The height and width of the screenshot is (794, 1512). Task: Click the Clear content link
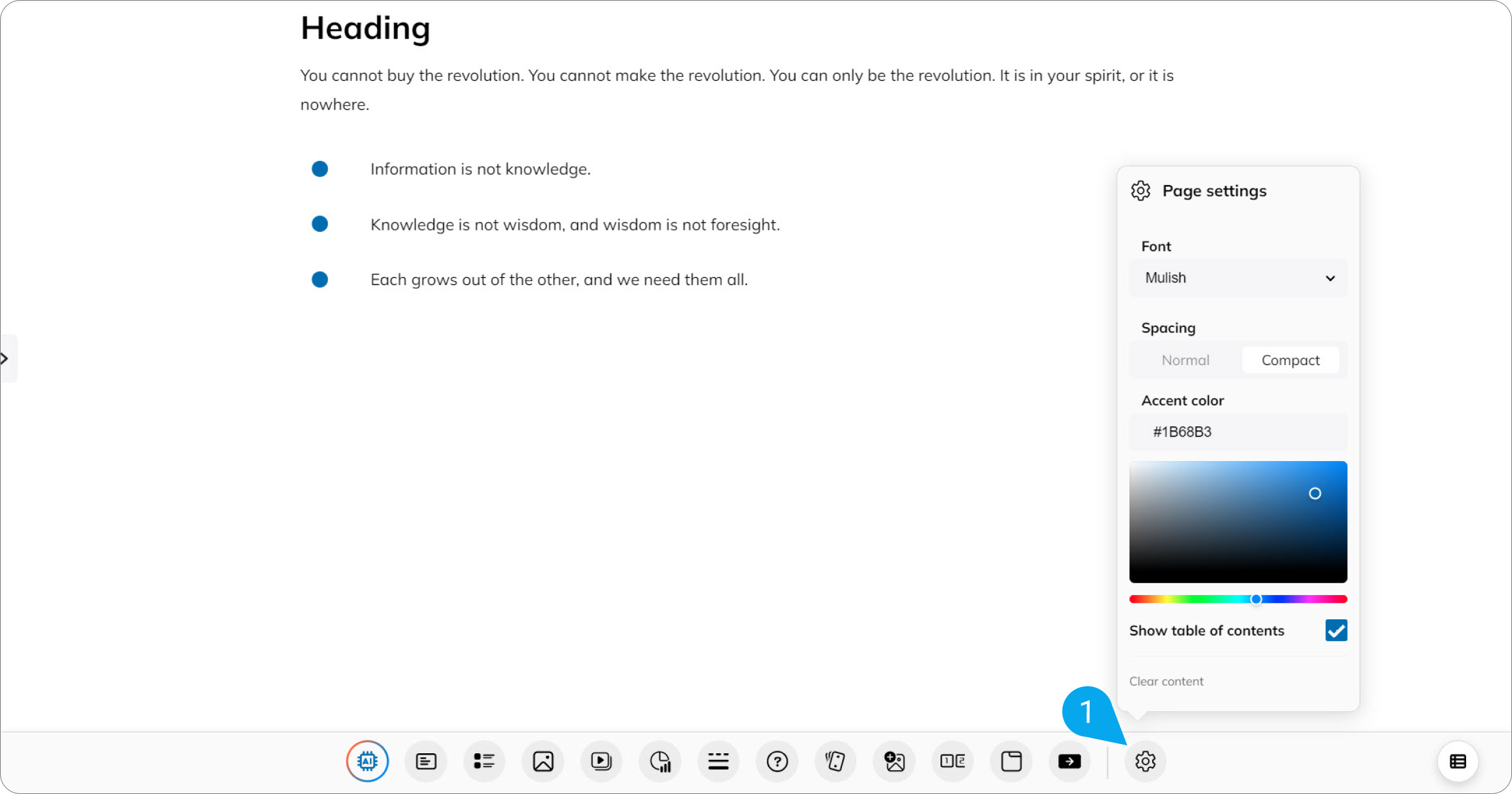pyautogui.click(x=1166, y=681)
